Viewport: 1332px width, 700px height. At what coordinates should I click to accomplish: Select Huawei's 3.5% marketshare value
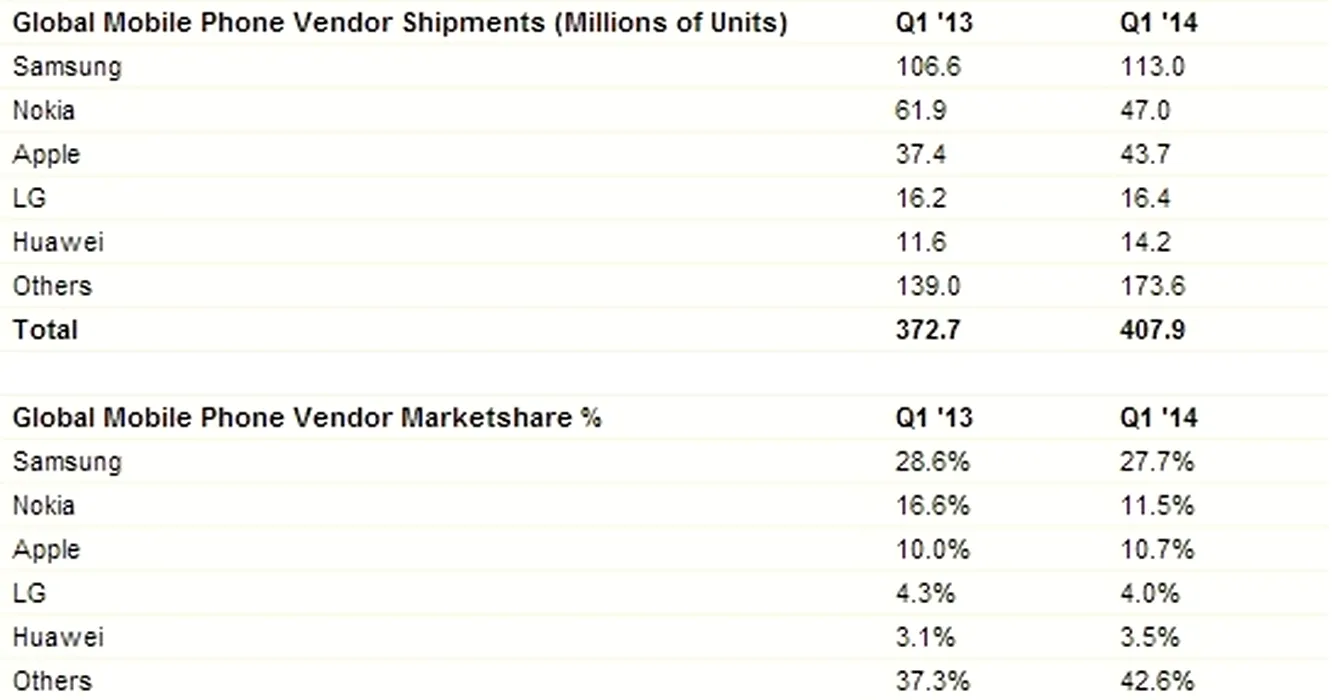[x=1150, y=638]
